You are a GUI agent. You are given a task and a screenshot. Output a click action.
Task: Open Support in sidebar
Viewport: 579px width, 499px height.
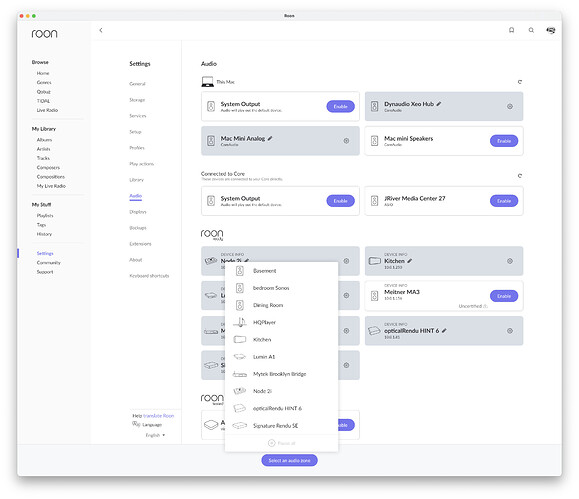pos(45,272)
